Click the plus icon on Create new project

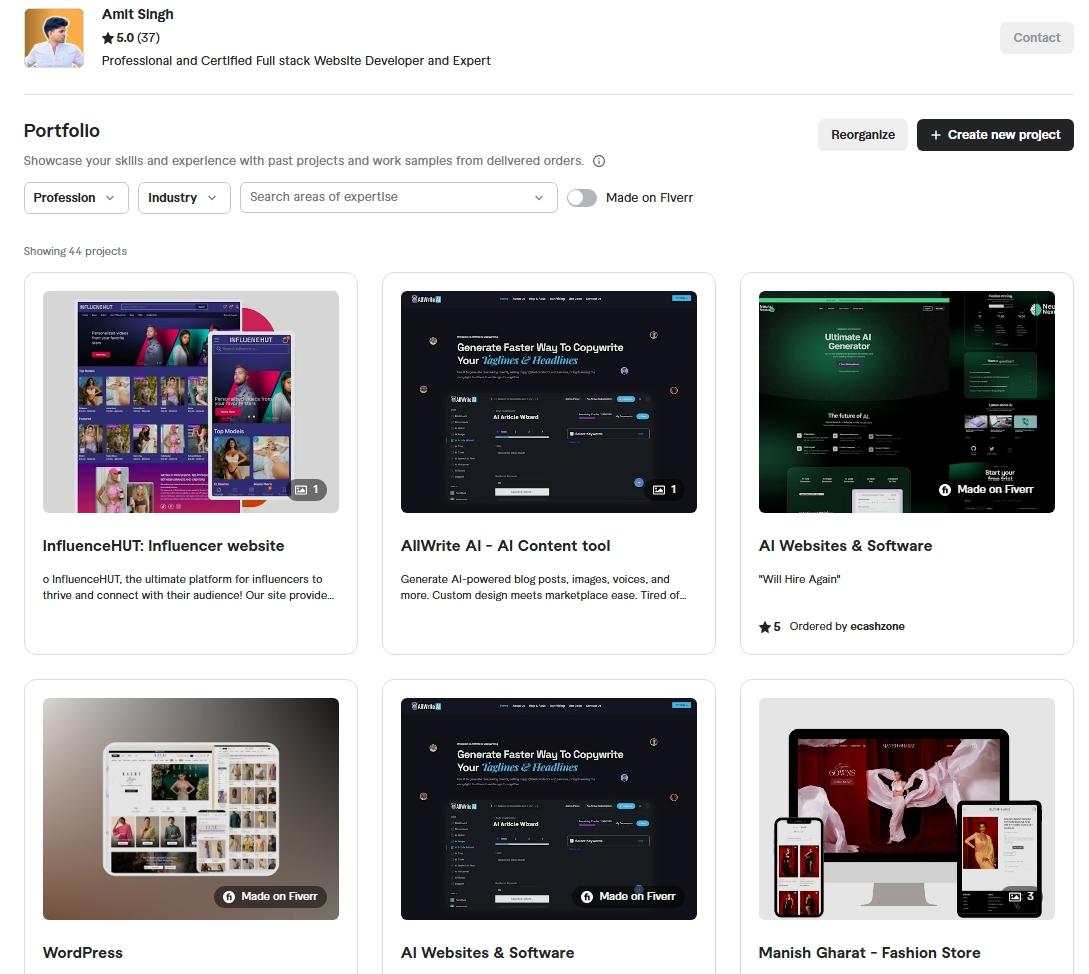click(934, 135)
